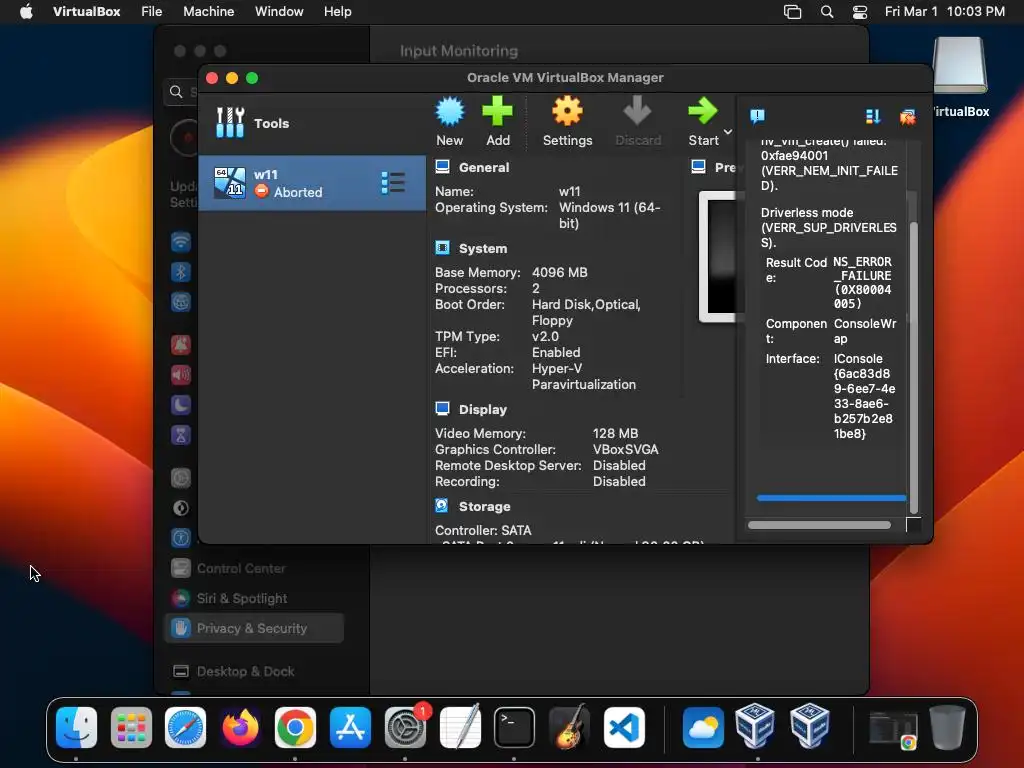Screen dimensions: 1024x768
Task: Click the green Add machine icon
Action: click(x=497, y=112)
